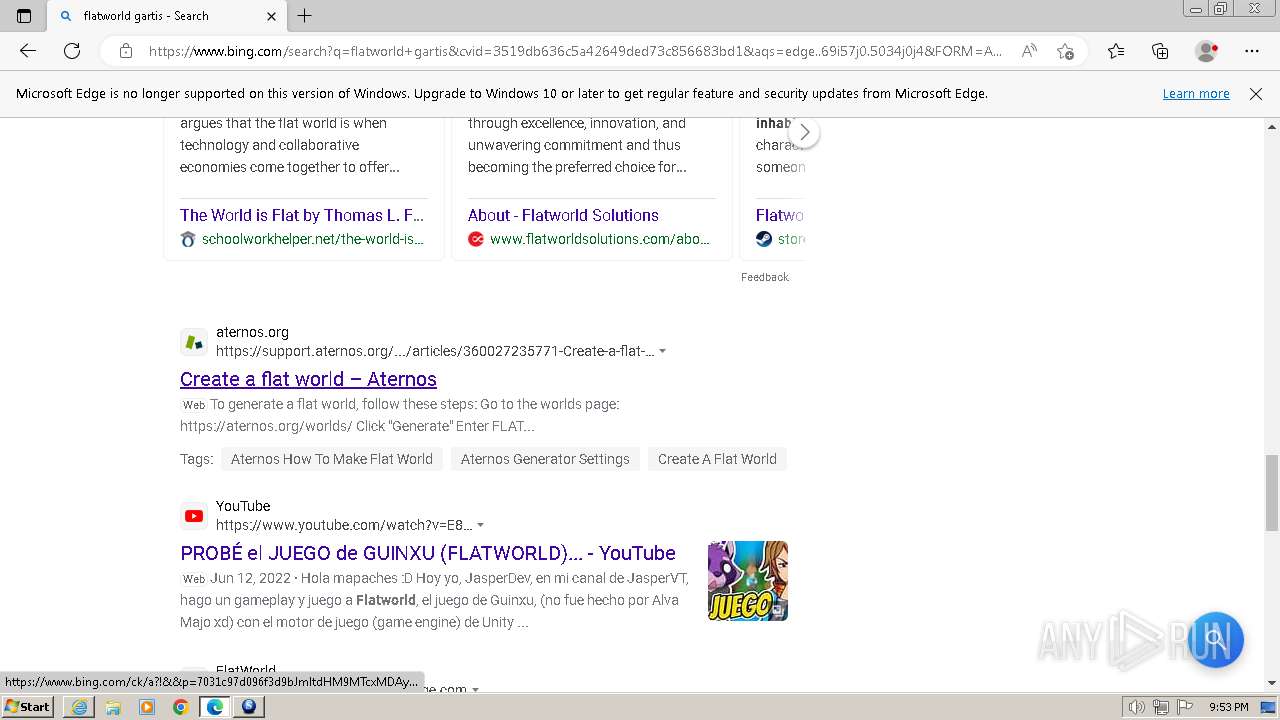The width and height of the screenshot is (1280, 720).
Task: Select Aternos Generator Settings tag
Action: (545, 459)
